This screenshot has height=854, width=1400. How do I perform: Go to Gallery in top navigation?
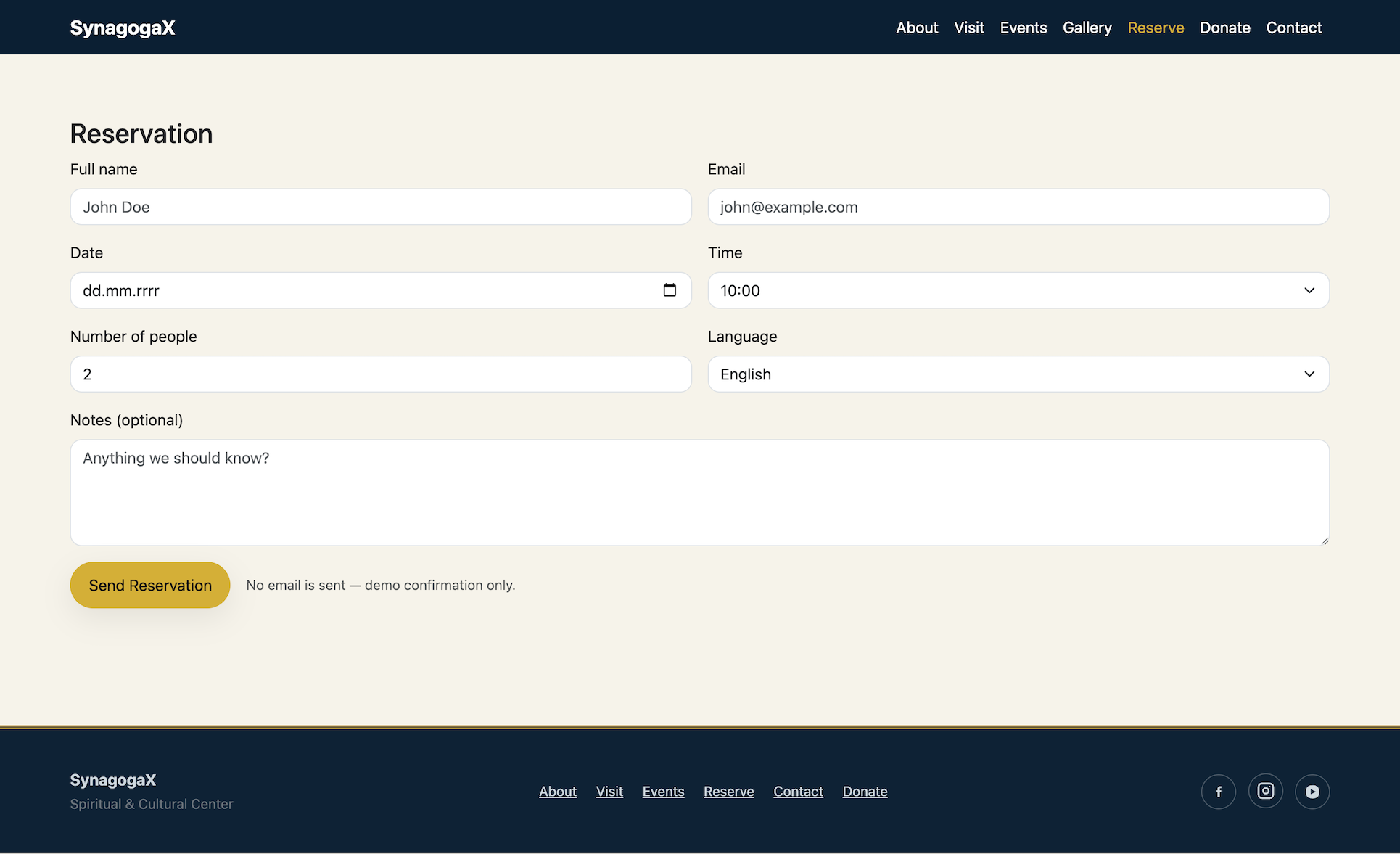point(1087,28)
